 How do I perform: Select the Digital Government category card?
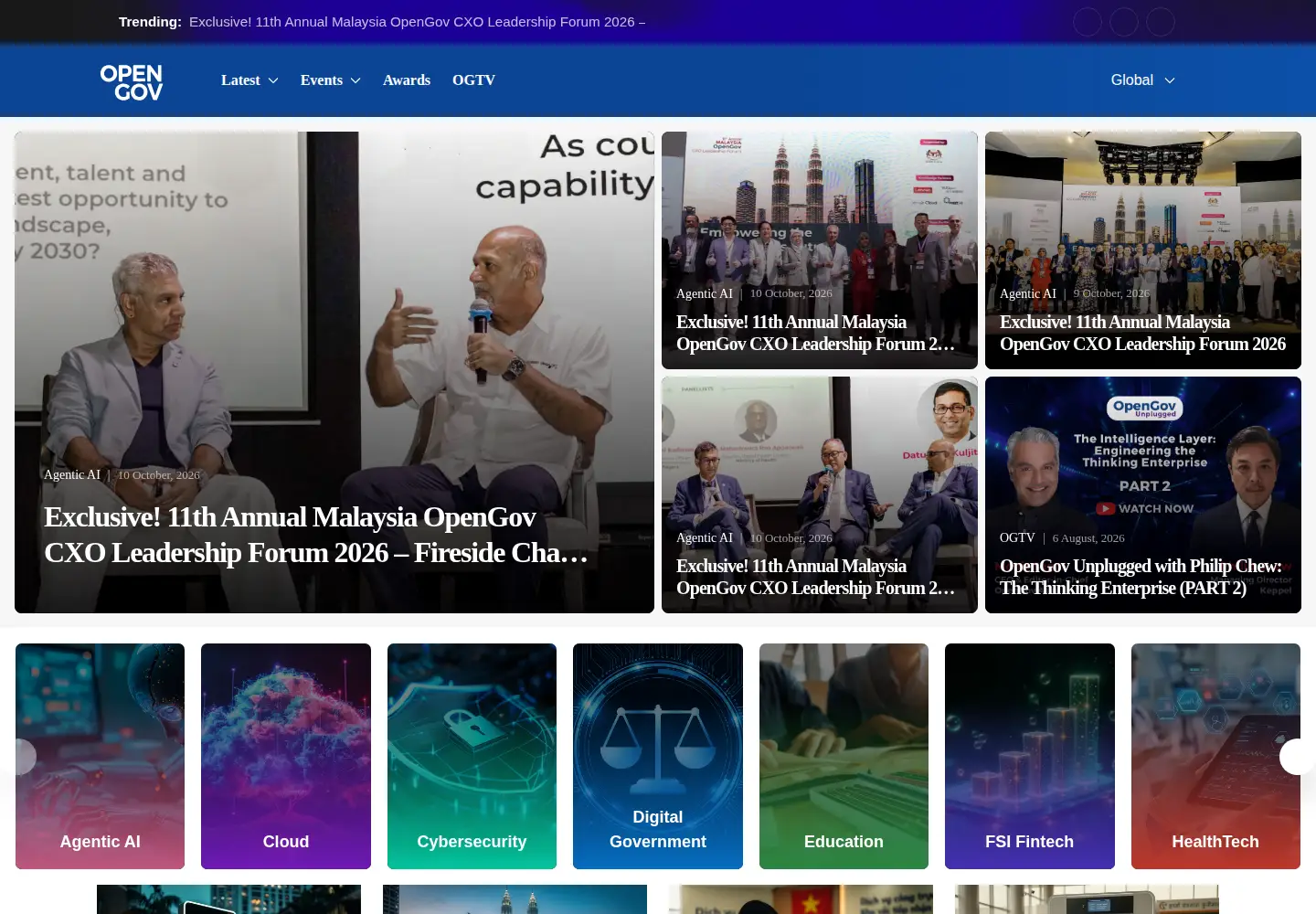tap(658, 756)
